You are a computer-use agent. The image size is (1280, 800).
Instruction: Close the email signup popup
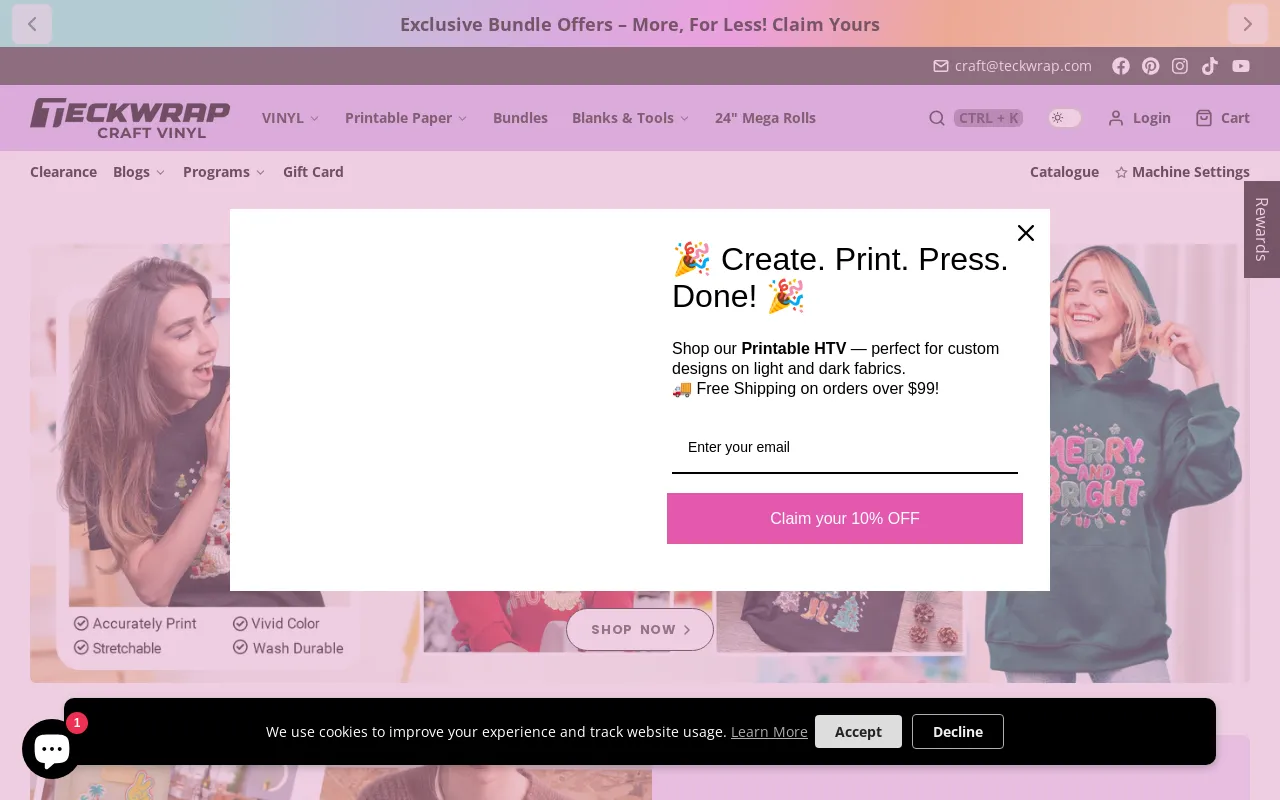pyautogui.click(x=1025, y=233)
